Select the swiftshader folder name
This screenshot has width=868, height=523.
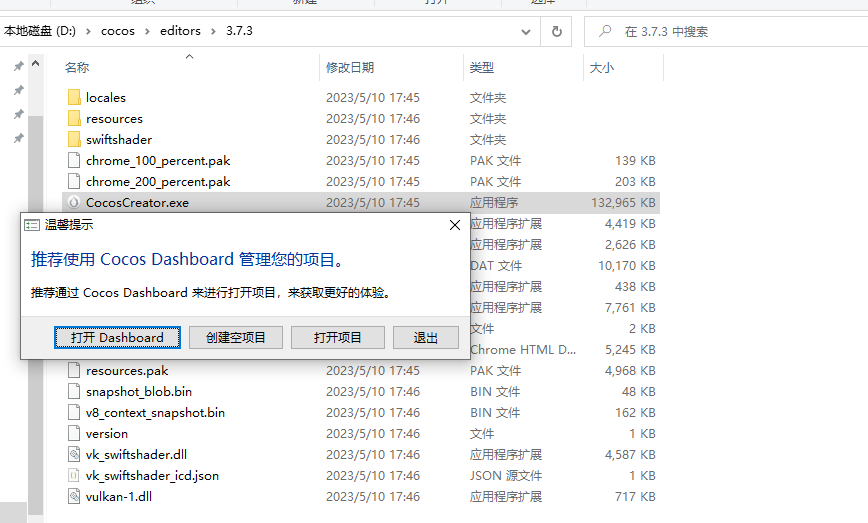[x=118, y=139]
